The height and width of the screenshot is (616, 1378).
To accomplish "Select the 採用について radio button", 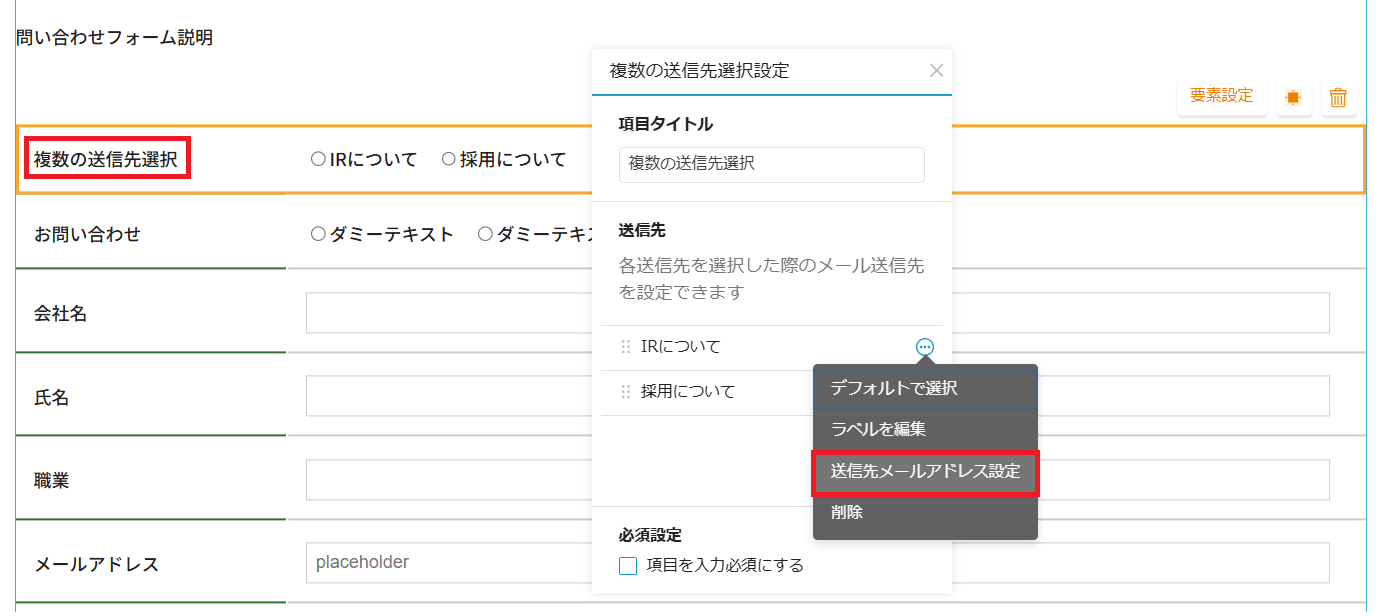I will 449,159.
